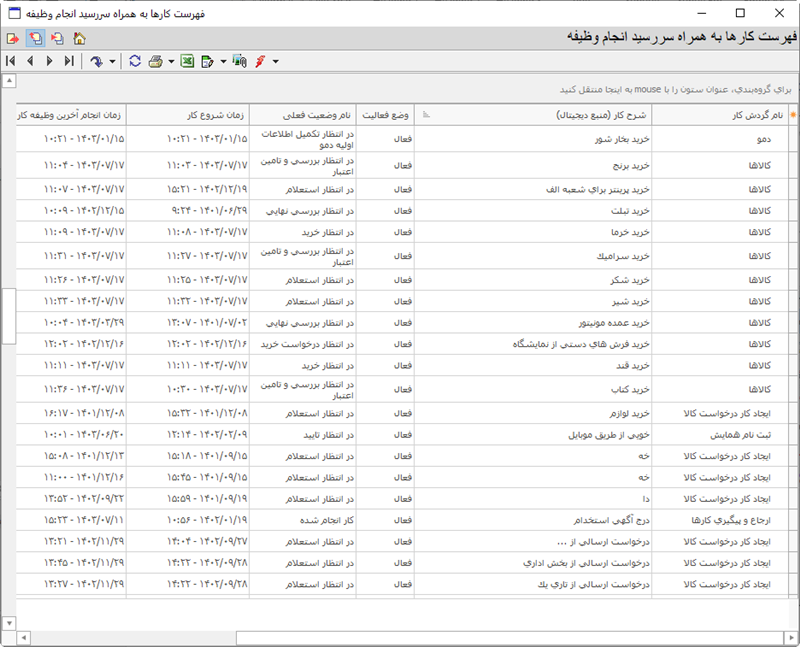Open the printer dropdown arrow
The width and height of the screenshot is (800, 647).
pos(171,62)
